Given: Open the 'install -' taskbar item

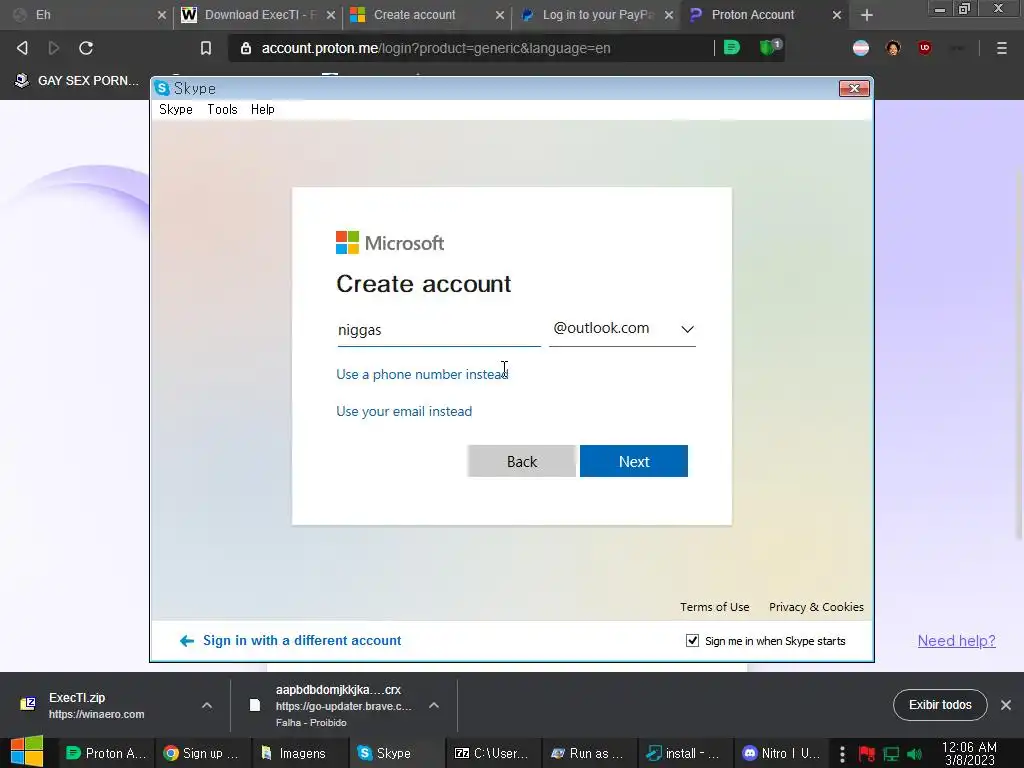Looking at the screenshot, I should point(684,754).
